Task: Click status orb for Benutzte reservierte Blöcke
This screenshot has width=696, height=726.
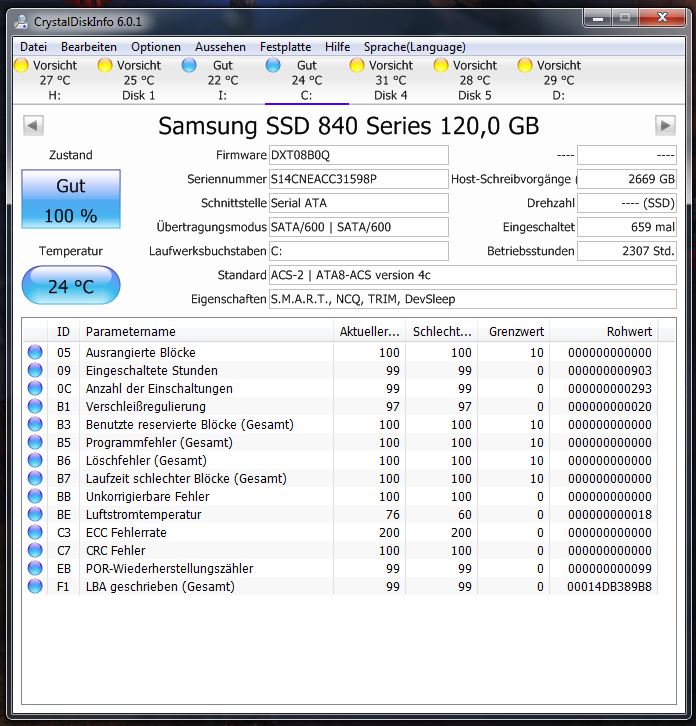Action: pos(35,425)
